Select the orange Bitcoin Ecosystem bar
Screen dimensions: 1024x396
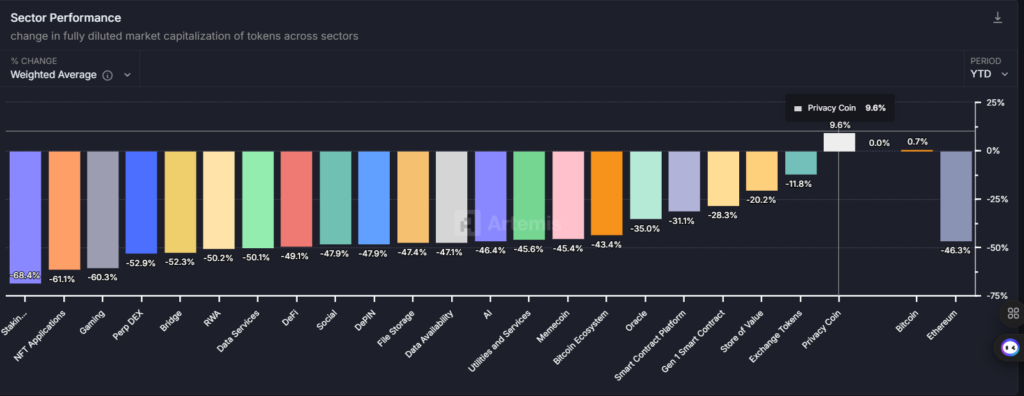[x=607, y=193]
